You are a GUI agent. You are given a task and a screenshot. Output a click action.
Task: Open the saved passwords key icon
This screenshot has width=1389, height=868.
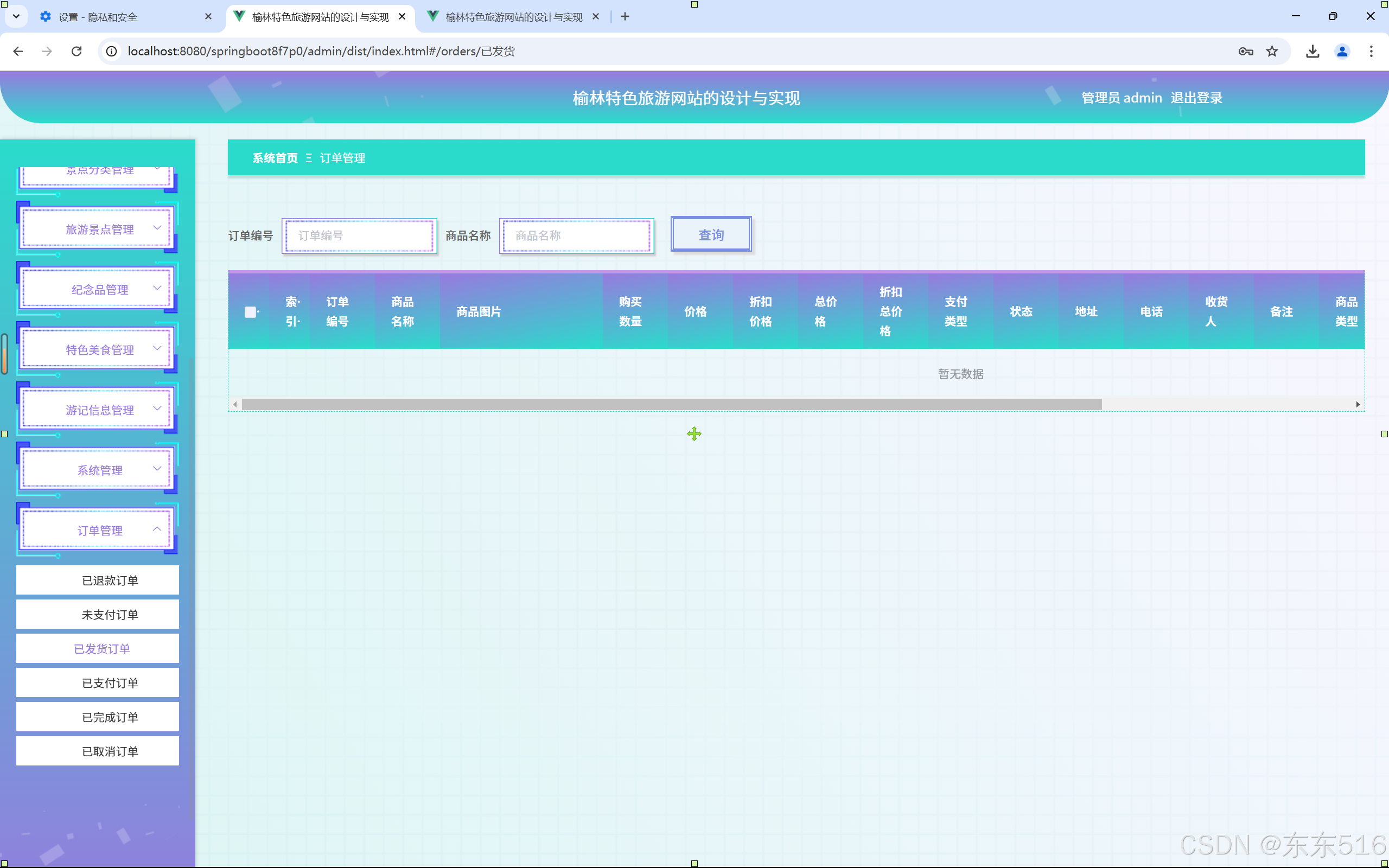coord(1246,51)
